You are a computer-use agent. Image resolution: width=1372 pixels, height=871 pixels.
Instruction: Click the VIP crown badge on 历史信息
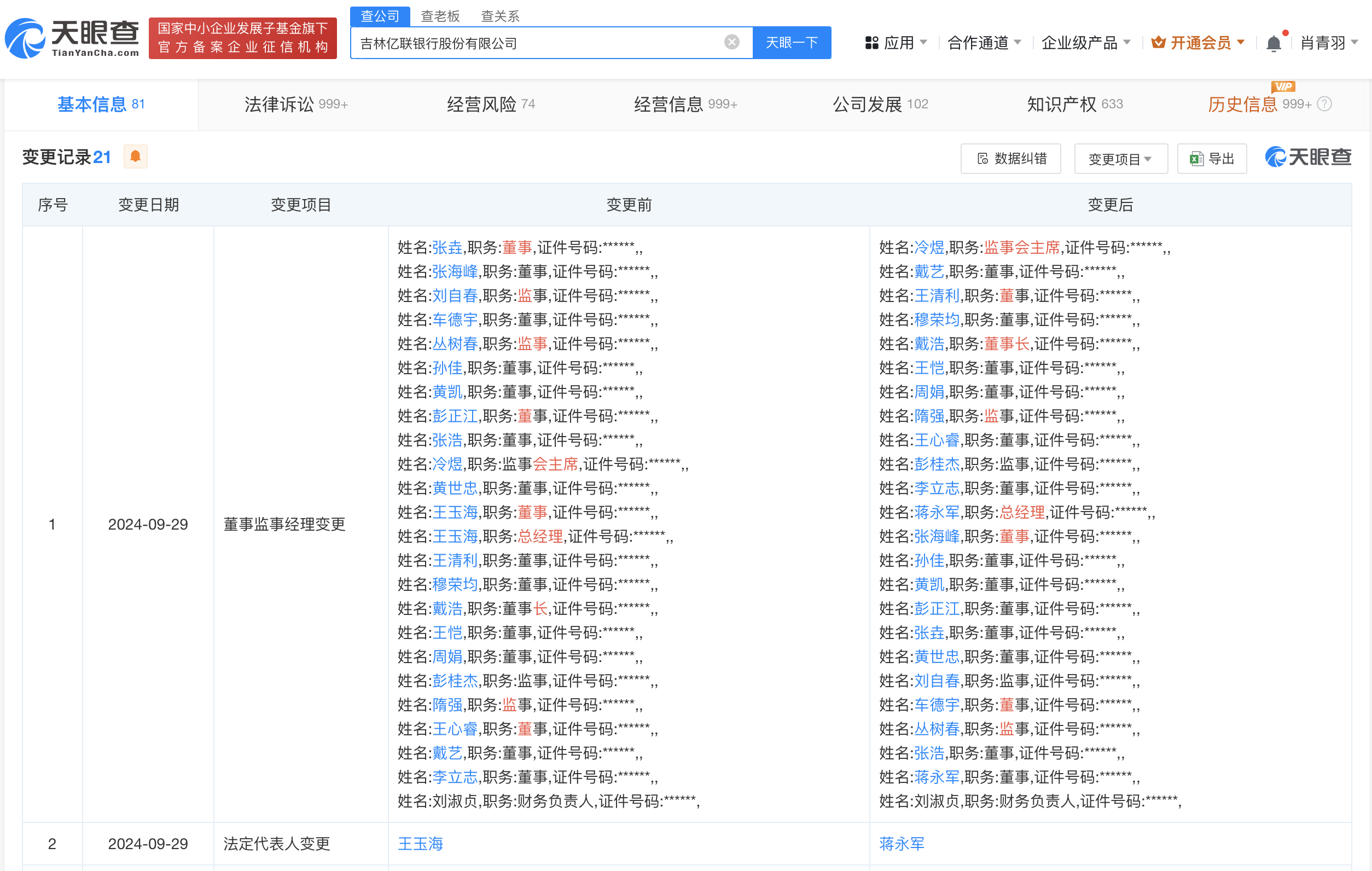(1284, 86)
